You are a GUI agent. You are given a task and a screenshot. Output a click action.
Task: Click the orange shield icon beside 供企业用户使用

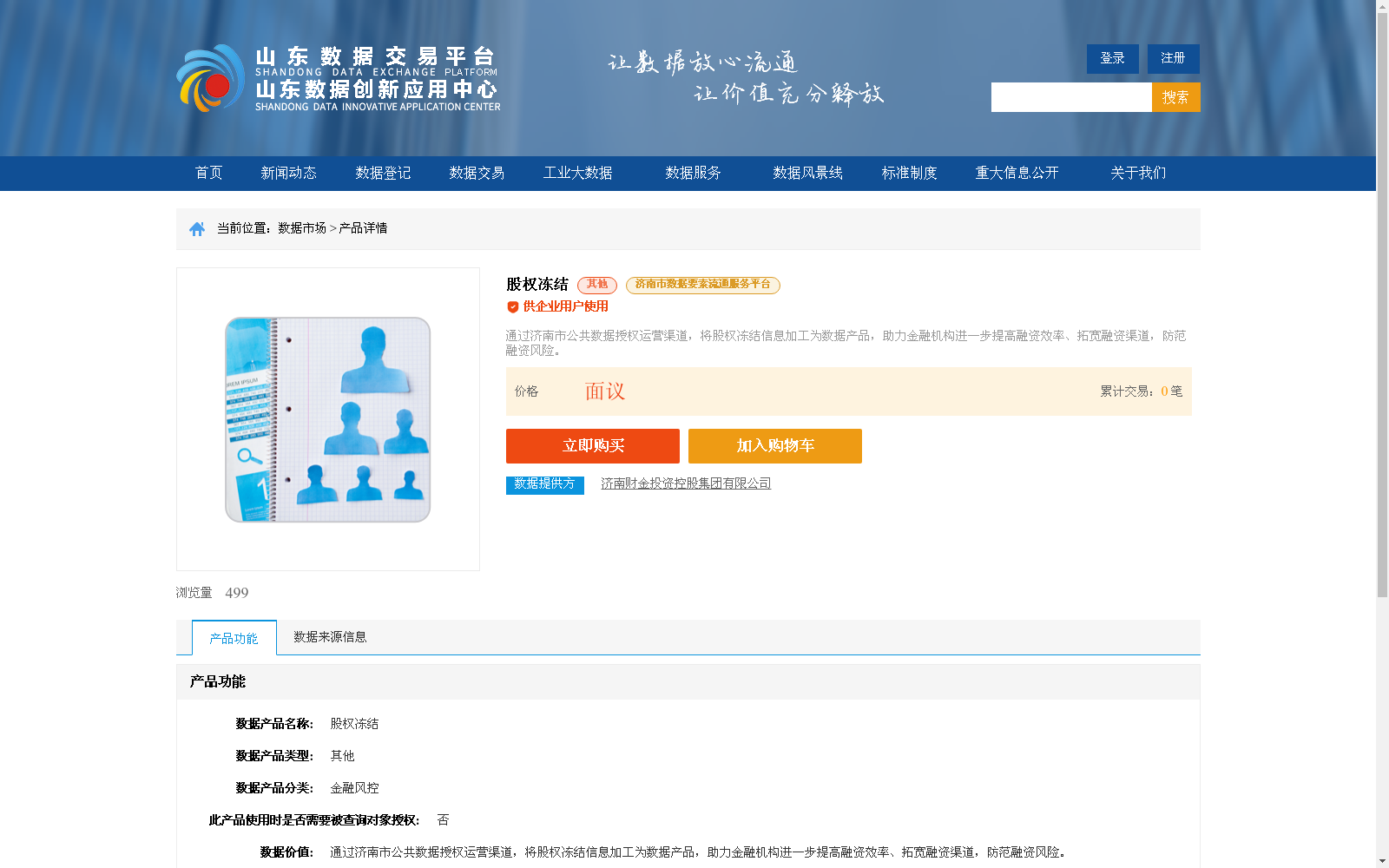(513, 306)
